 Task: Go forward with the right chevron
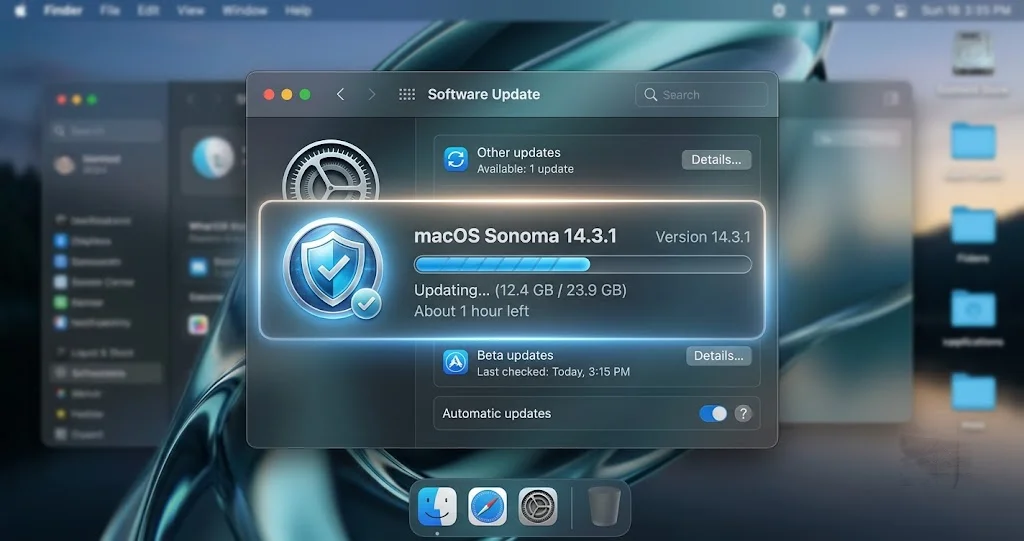(372, 95)
